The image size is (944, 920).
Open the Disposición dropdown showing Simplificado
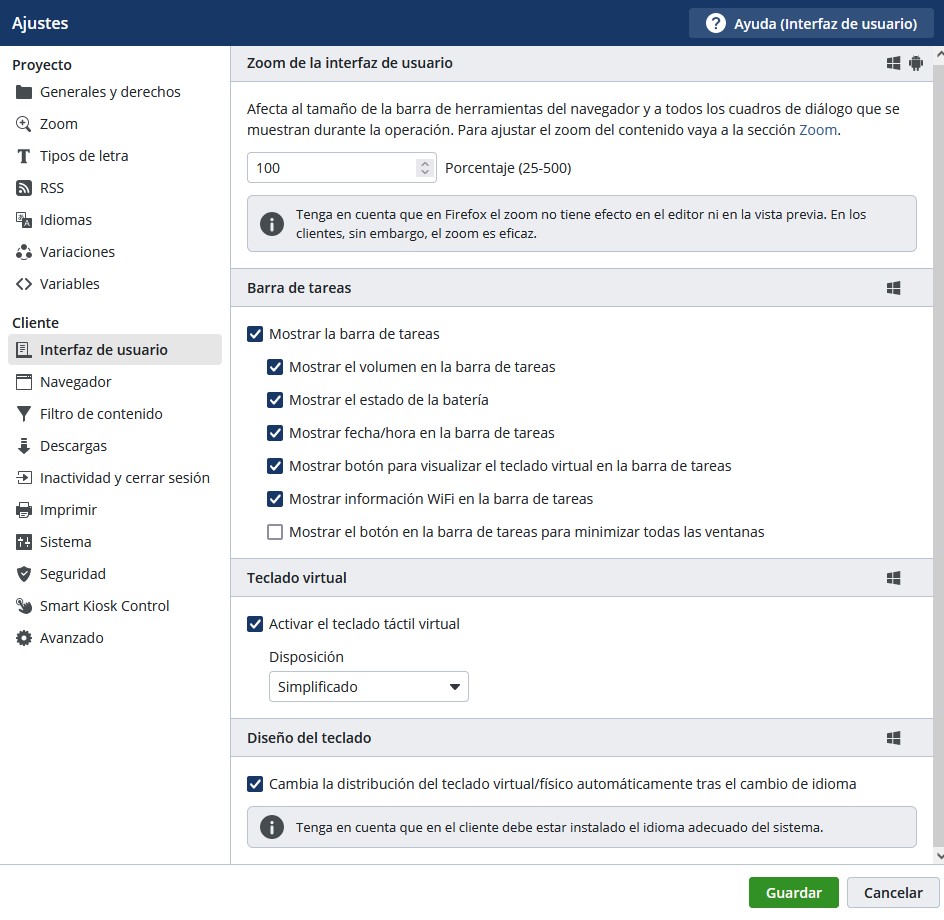tap(368, 687)
